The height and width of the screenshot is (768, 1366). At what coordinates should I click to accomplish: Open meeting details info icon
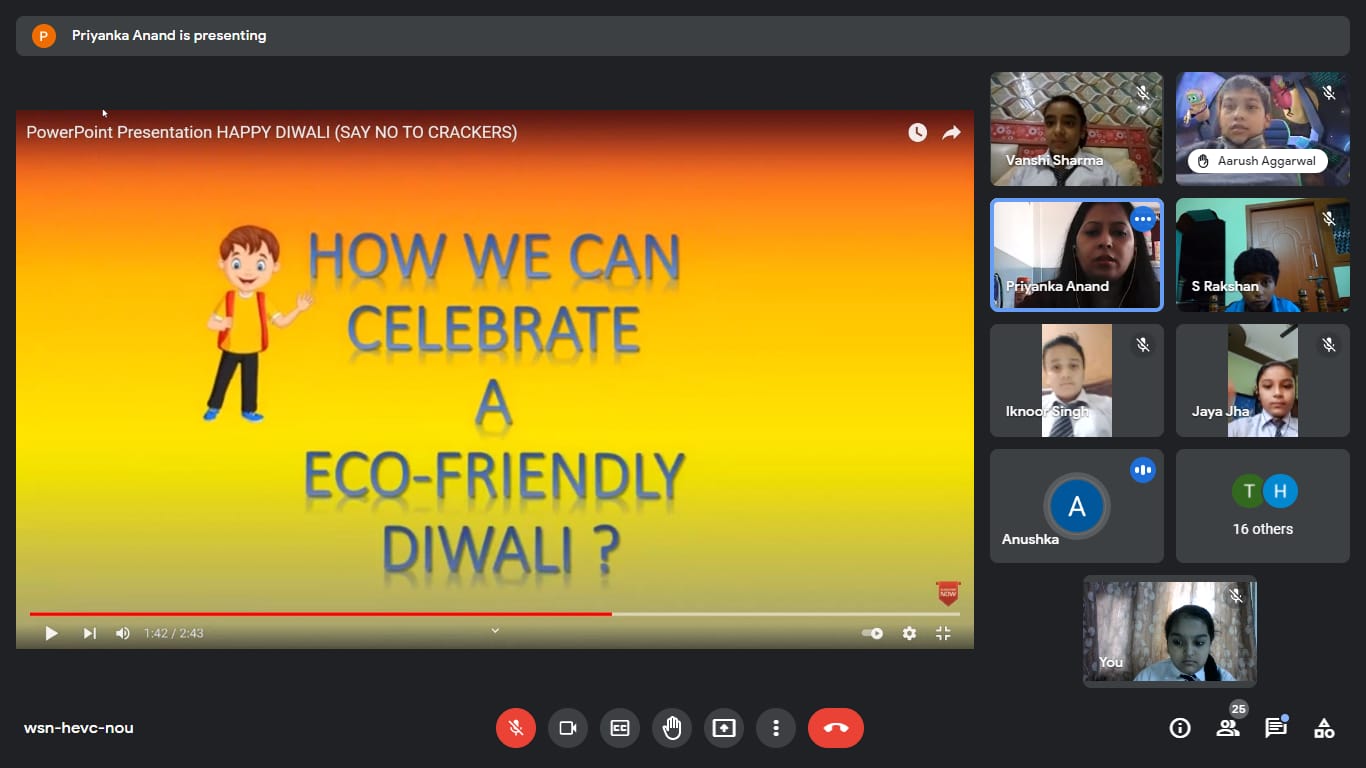pyautogui.click(x=1180, y=728)
